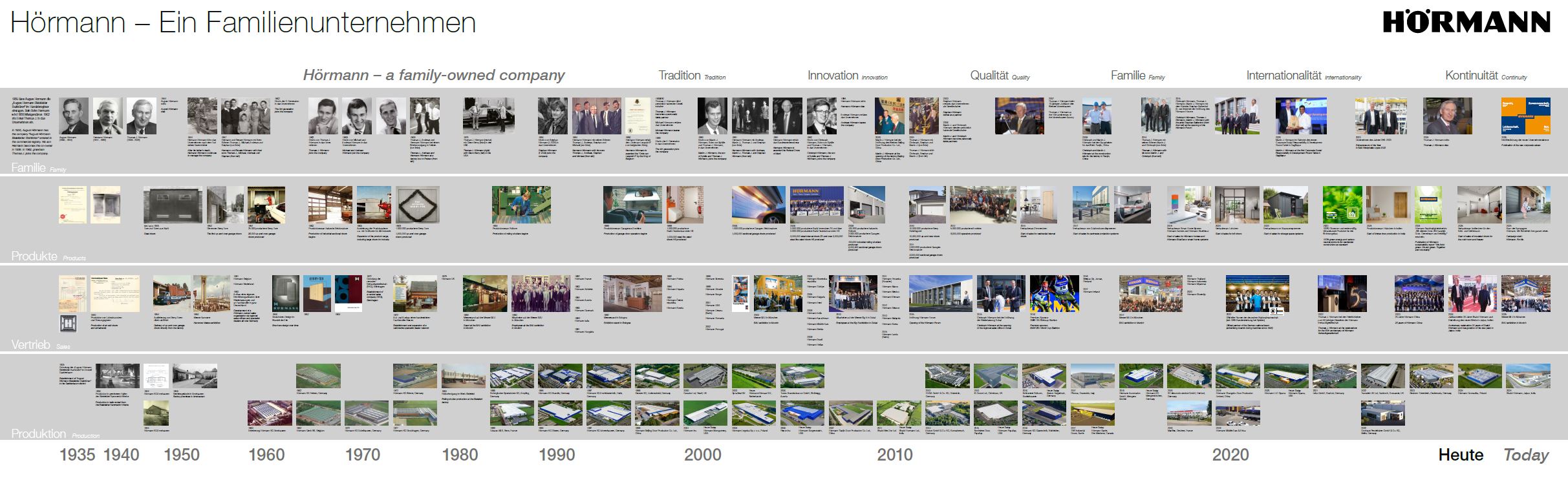Open the security bollards perimeter protection photo
Image resolution: width=1568 pixels, height=478 pixels.
coord(1091,205)
